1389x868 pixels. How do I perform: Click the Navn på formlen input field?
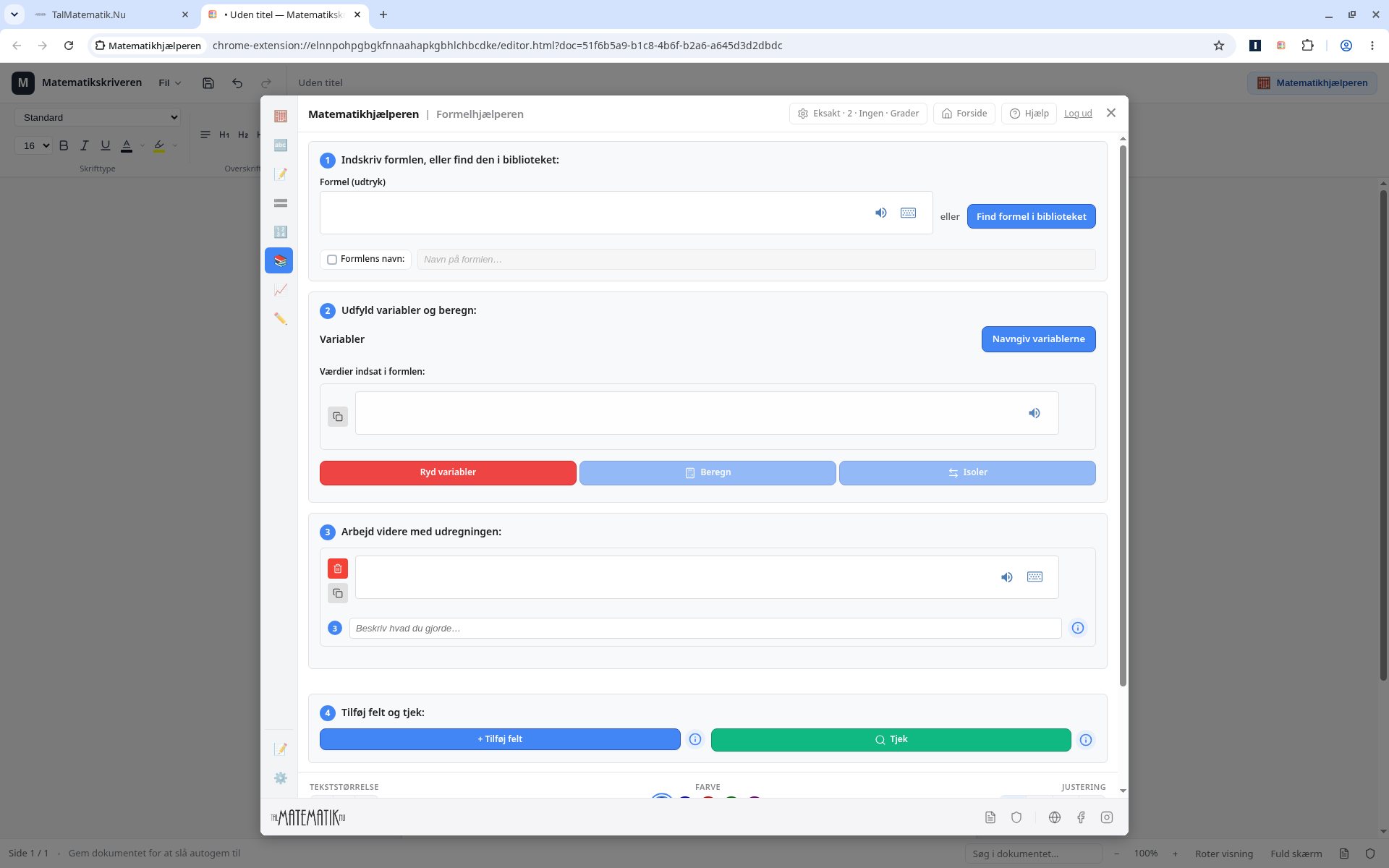[x=756, y=260]
